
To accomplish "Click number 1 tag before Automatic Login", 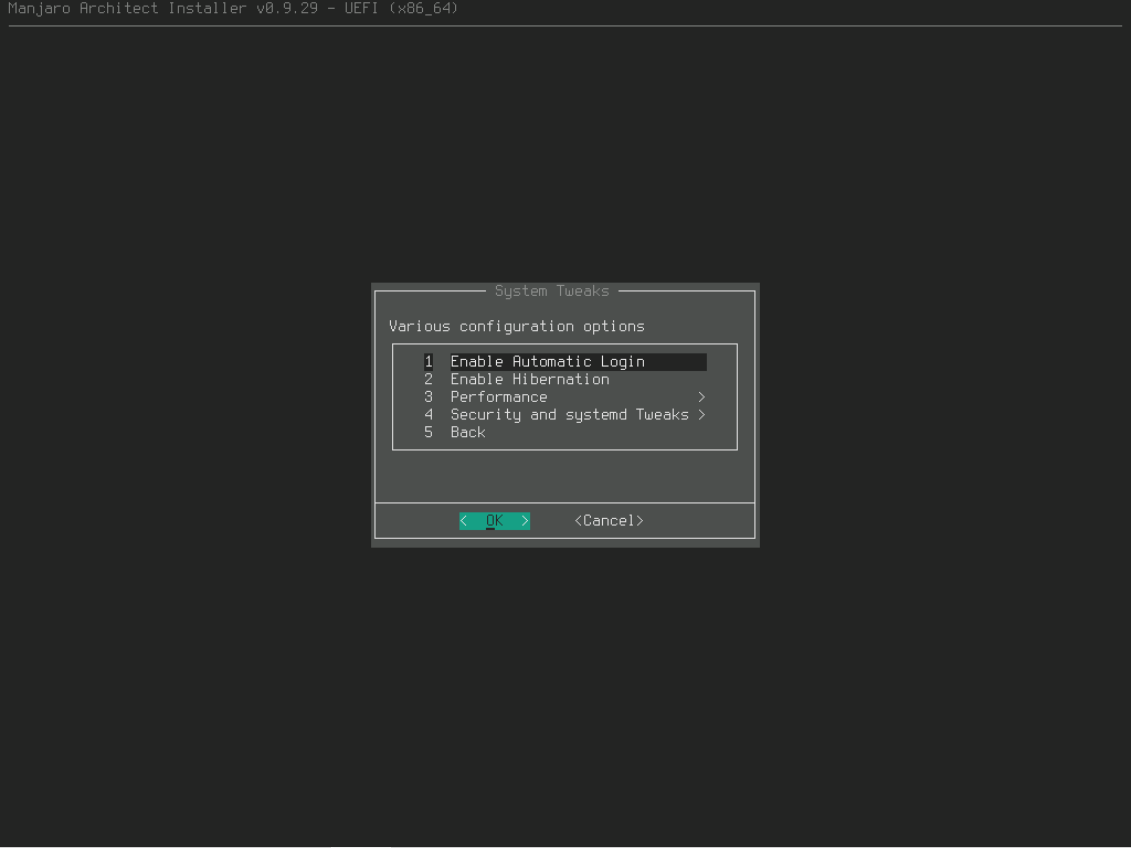I will (428, 362).
